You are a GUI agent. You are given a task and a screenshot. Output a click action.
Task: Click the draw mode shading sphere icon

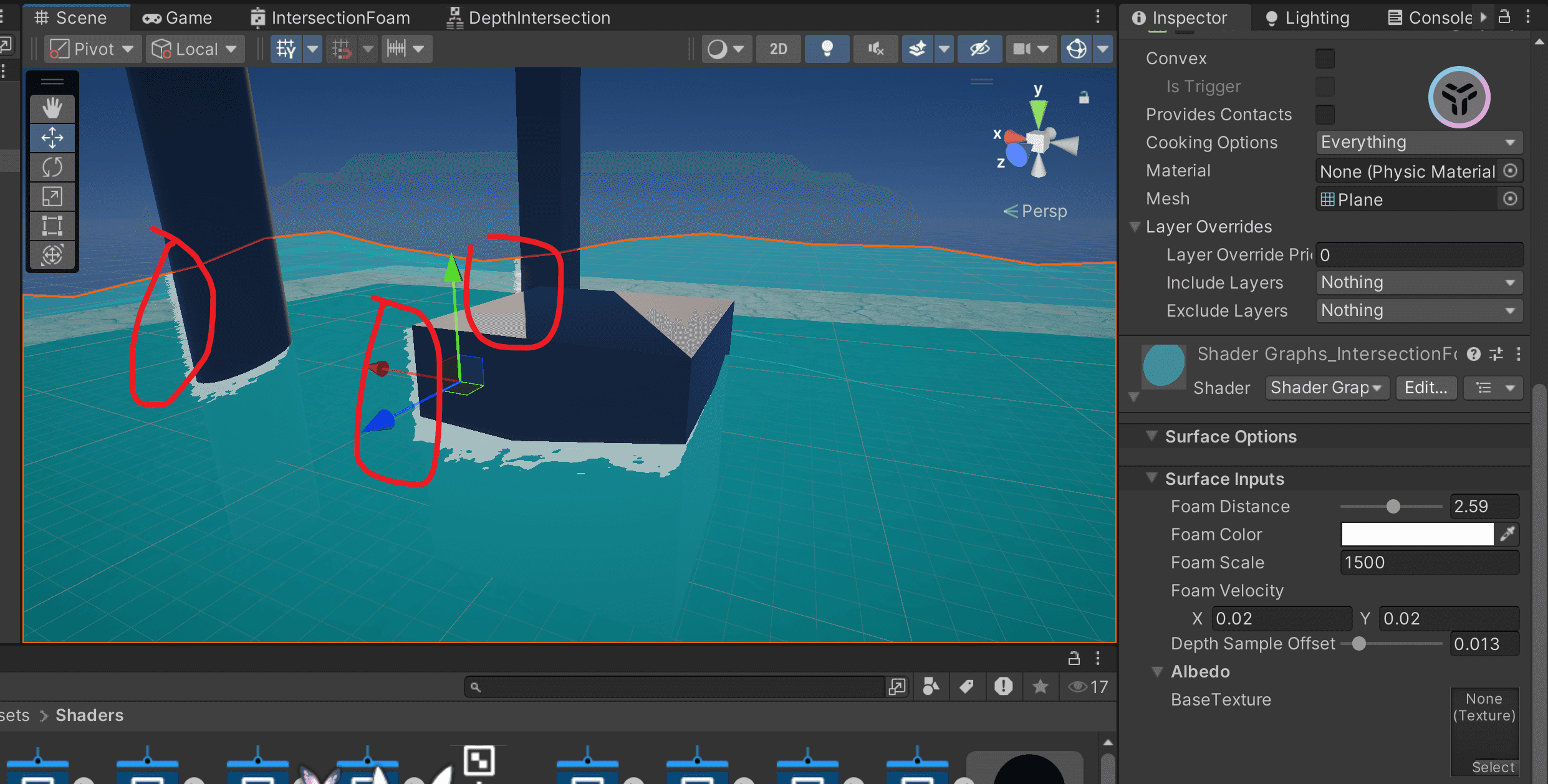point(717,49)
